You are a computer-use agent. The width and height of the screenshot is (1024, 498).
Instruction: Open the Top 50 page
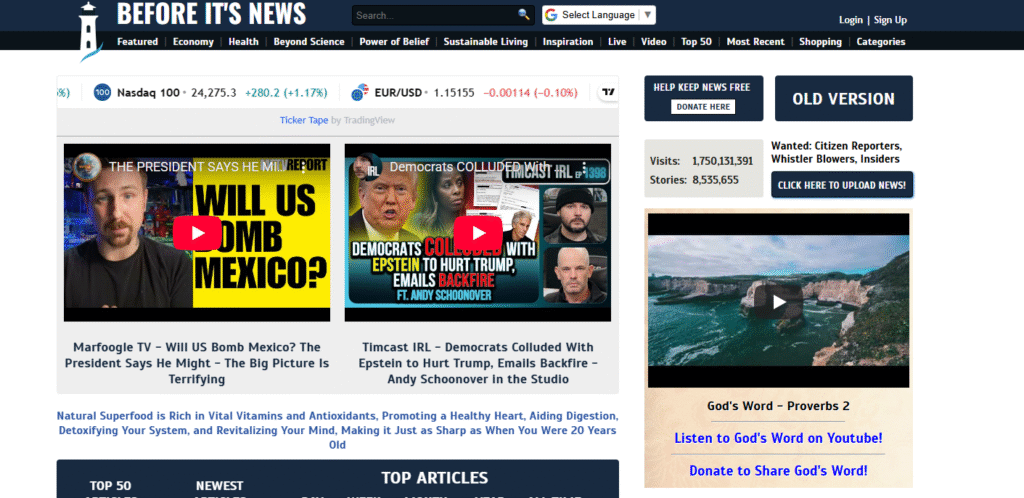[697, 42]
